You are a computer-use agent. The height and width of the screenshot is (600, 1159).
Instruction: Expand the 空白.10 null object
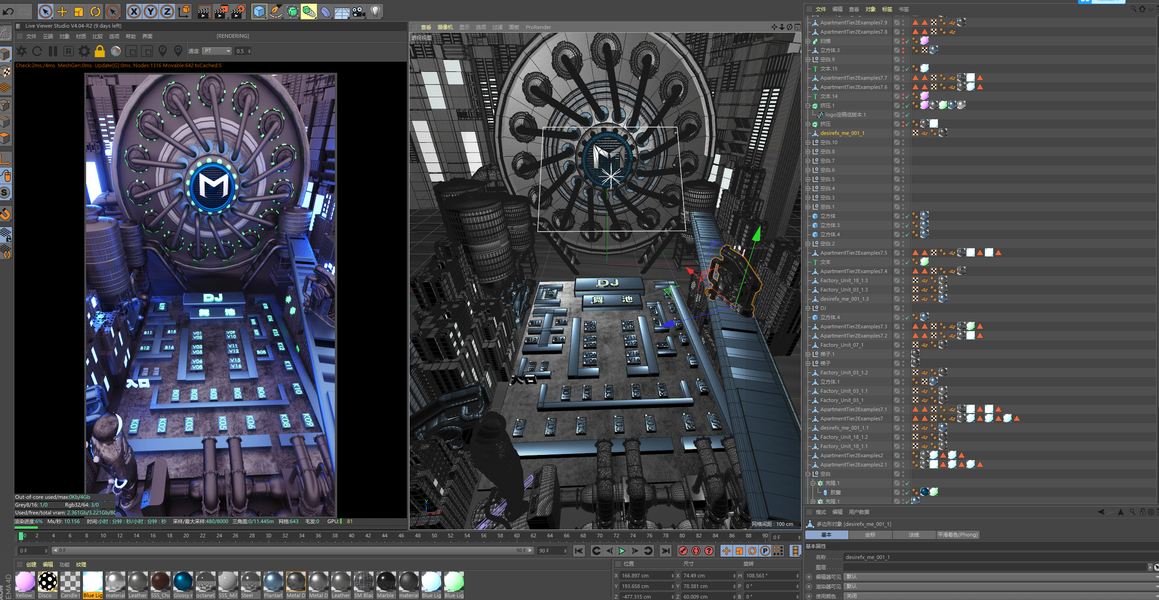pos(809,143)
